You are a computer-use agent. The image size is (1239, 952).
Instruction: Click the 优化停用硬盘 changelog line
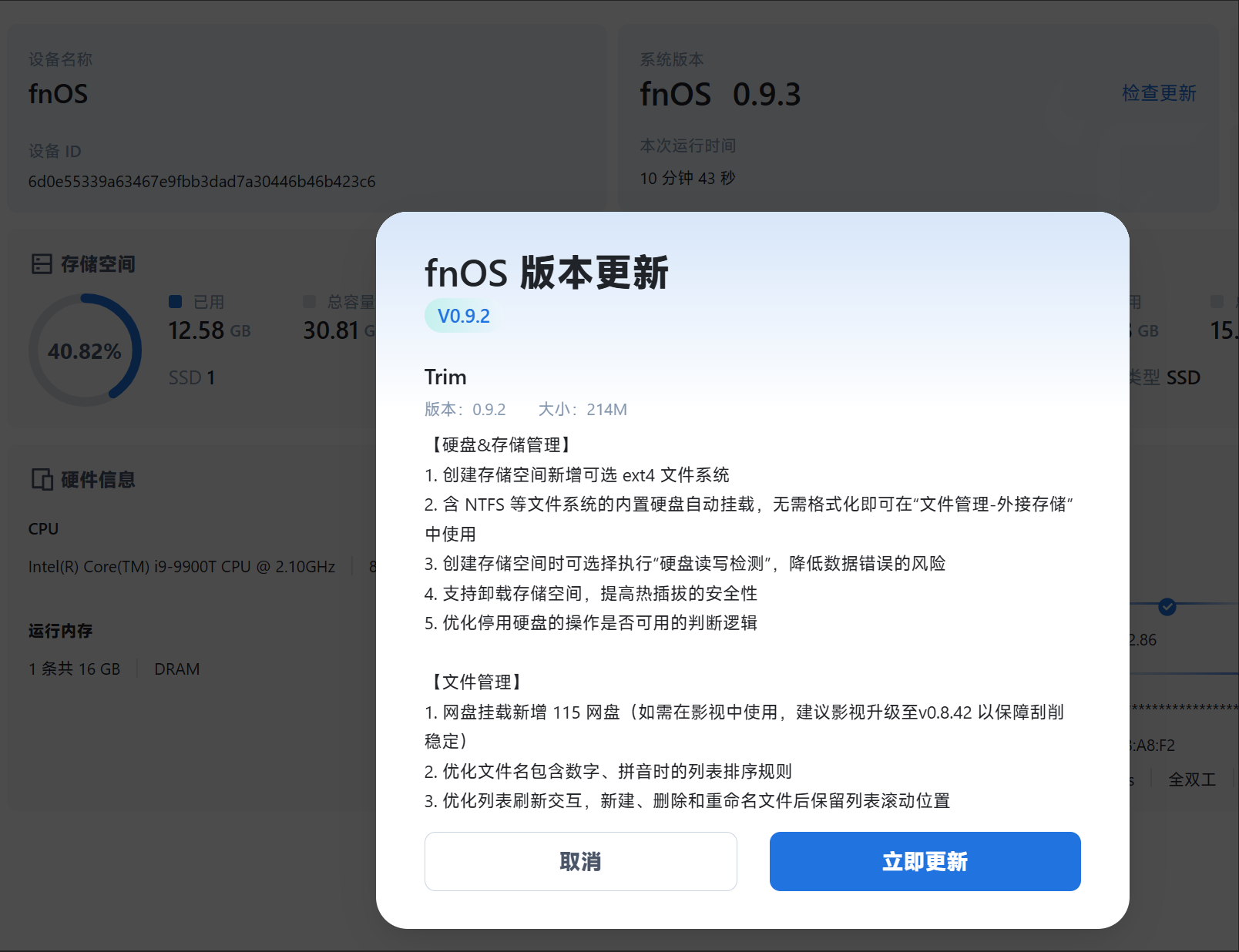[x=591, y=622]
